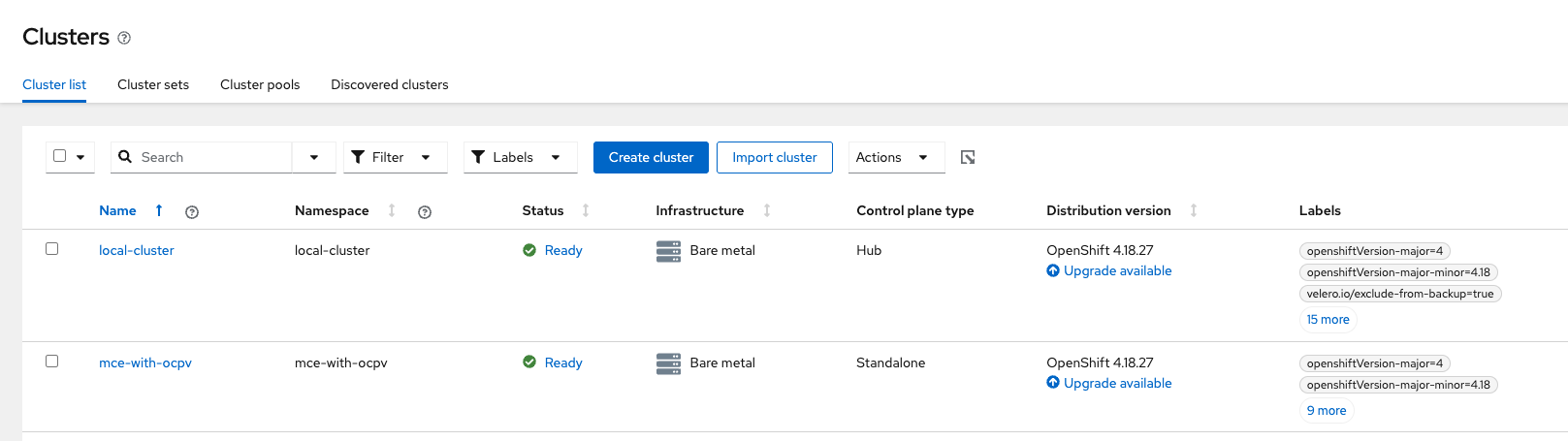Sort by Distribution version column icon
The image size is (1568, 441).
point(1194,210)
